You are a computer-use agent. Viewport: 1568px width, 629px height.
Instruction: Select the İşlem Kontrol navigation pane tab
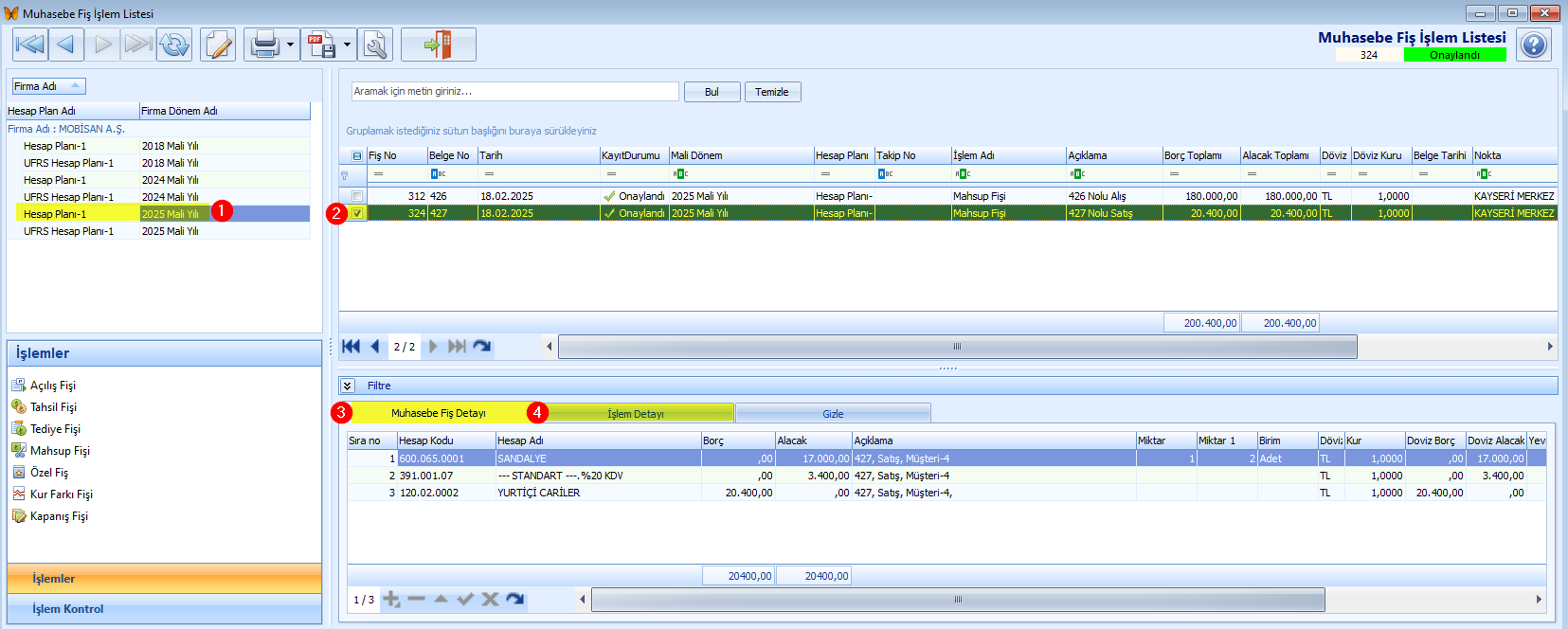pos(164,609)
